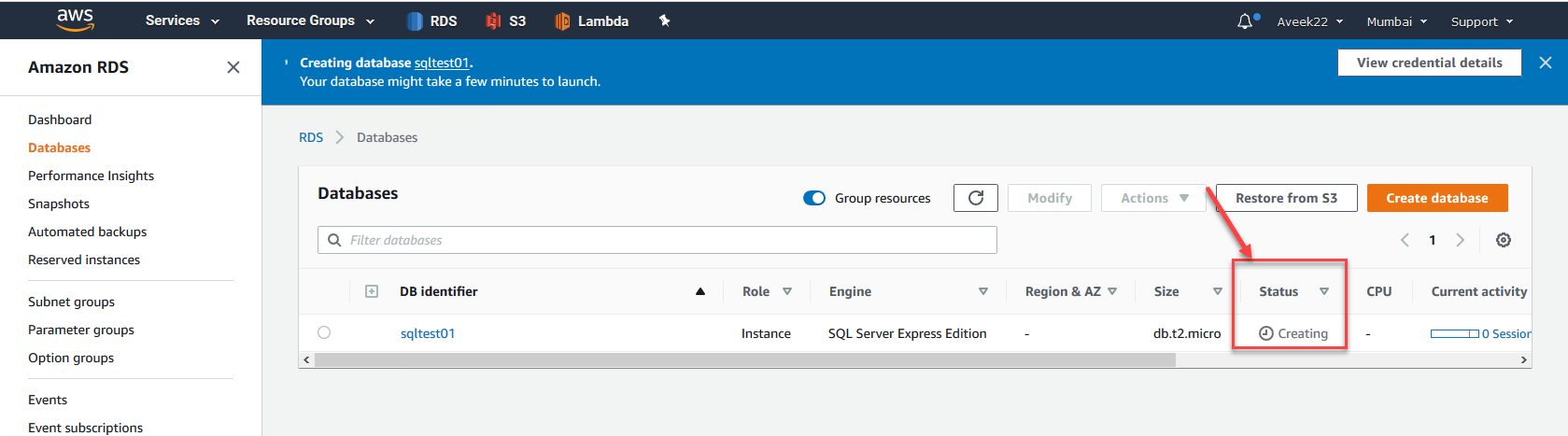Open the Mumbai region dropdown
The height and width of the screenshot is (436, 1568).
point(1396,21)
